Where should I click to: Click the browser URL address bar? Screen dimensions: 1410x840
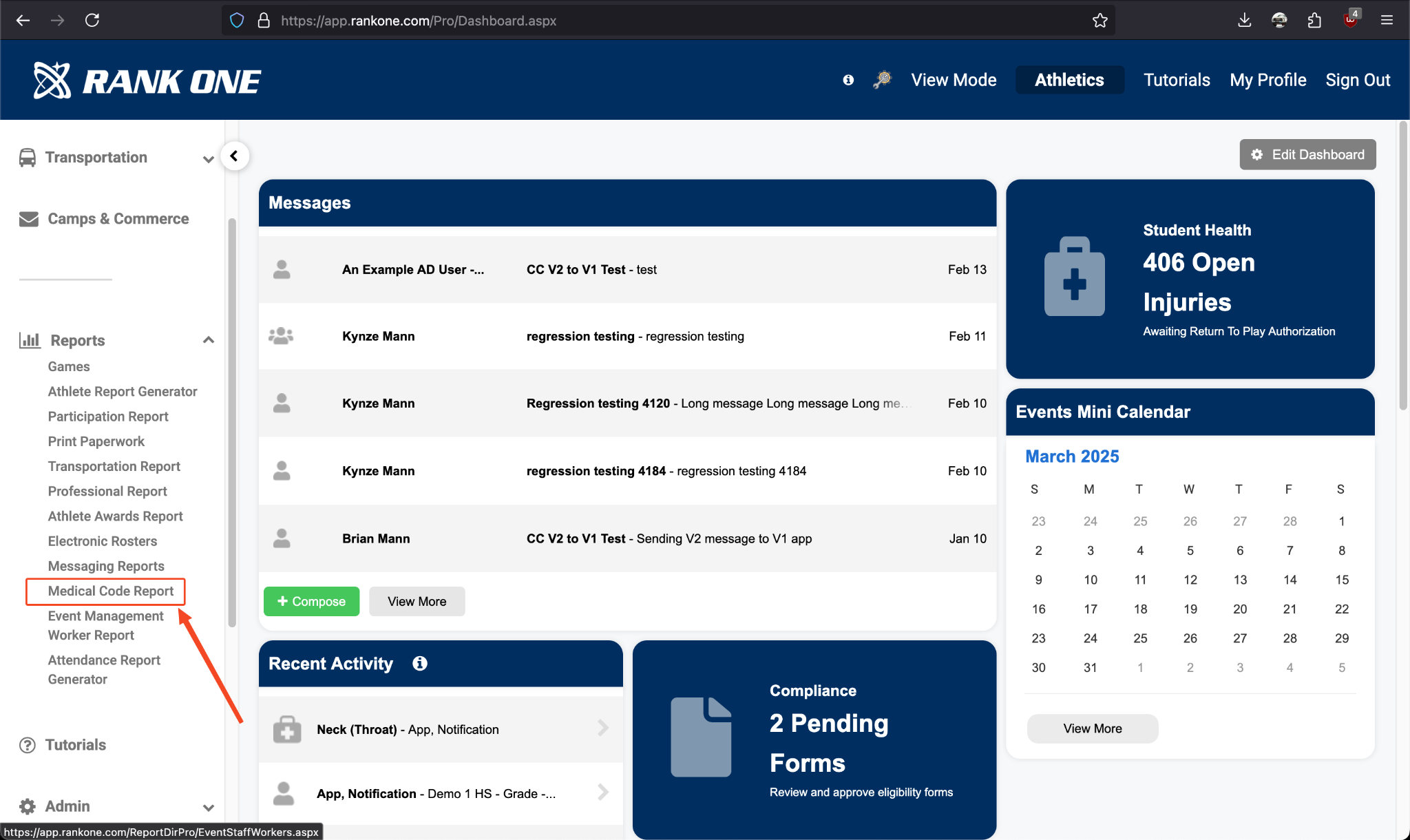coord(668,20)
